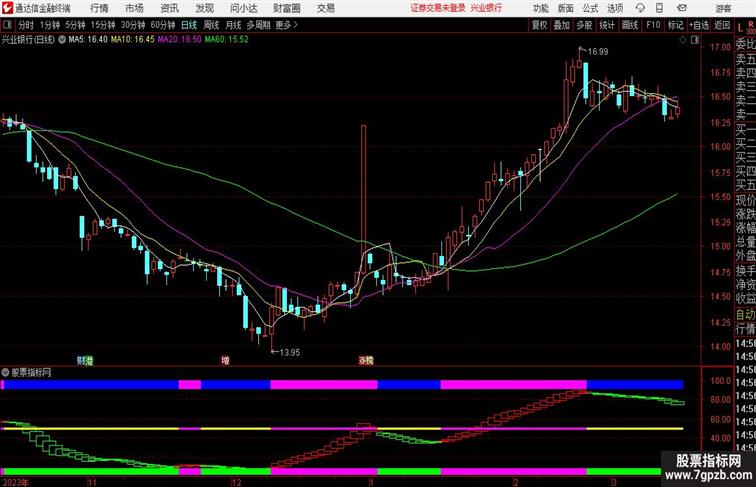The image size is (756, 487).
Task: Open the 市场 menu
Action: (x=134, y=8)
